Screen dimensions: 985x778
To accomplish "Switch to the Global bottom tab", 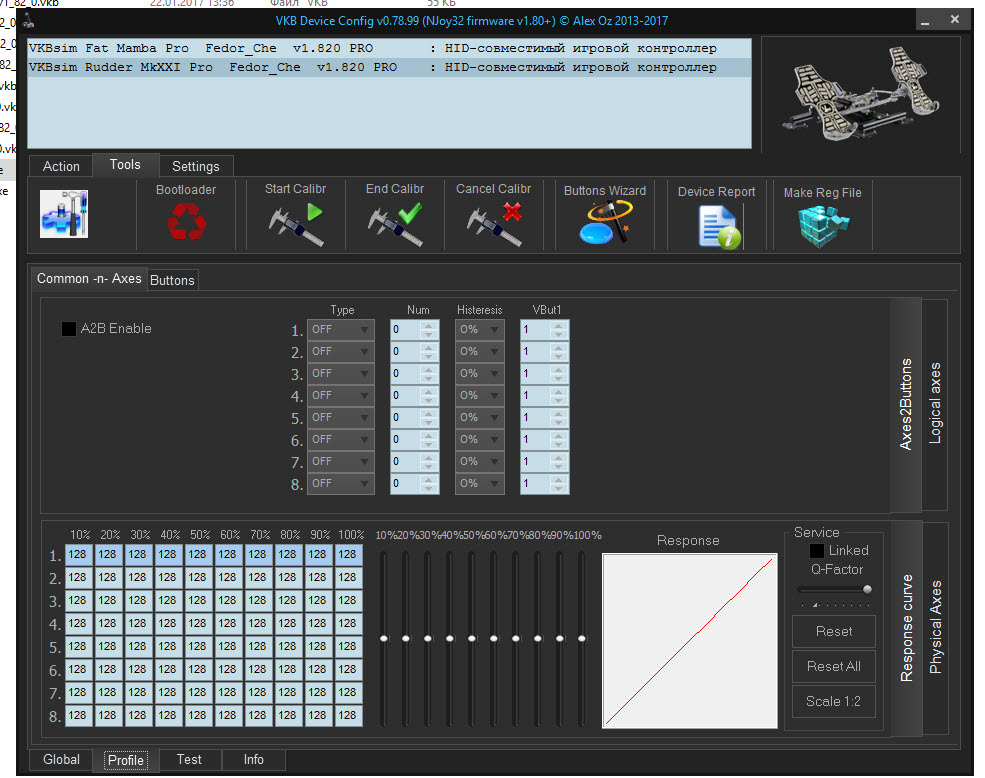I will point(61,759).
